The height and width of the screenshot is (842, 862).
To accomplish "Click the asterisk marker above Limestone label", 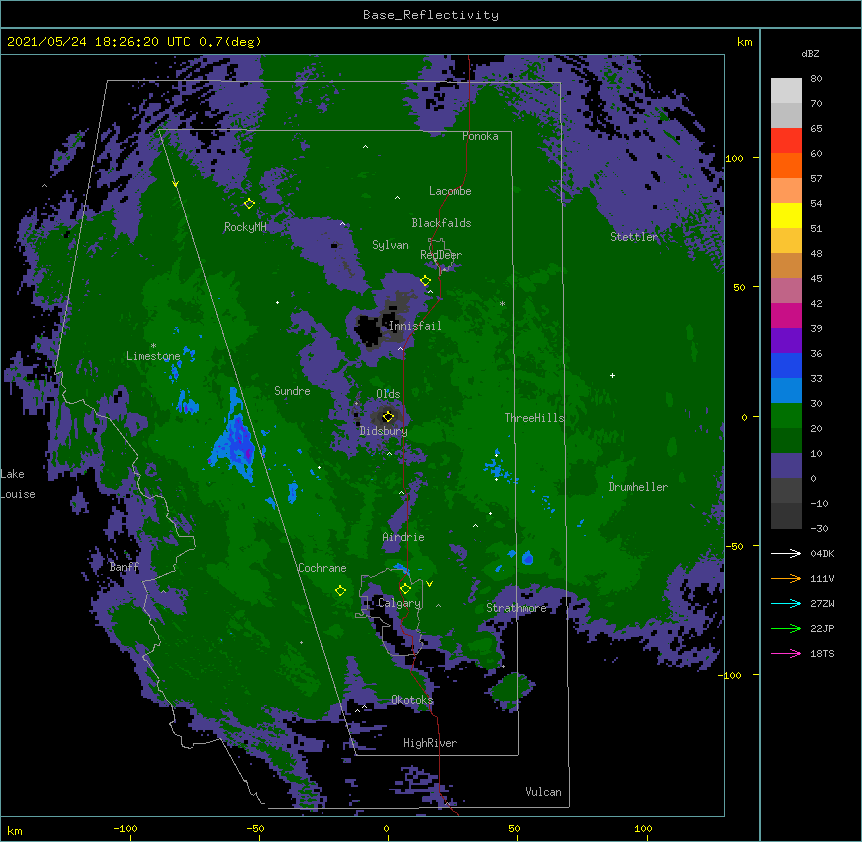I will (x=153, y=346).
